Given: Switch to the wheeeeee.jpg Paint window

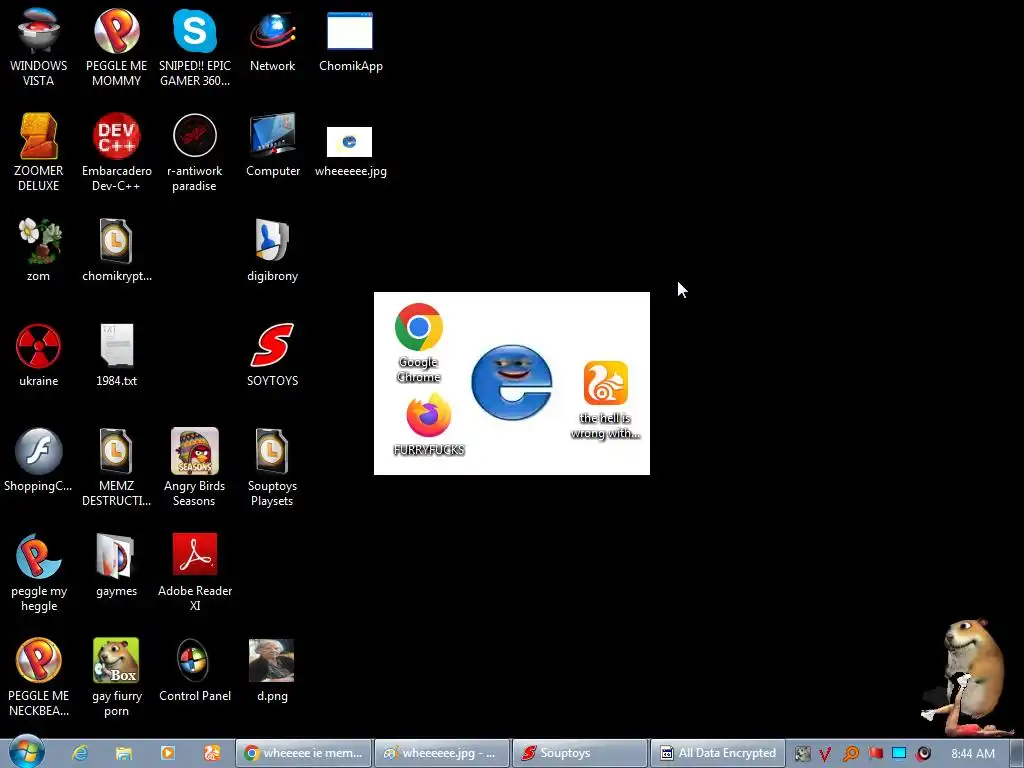Looking at the screenshot, I should 442,753.
